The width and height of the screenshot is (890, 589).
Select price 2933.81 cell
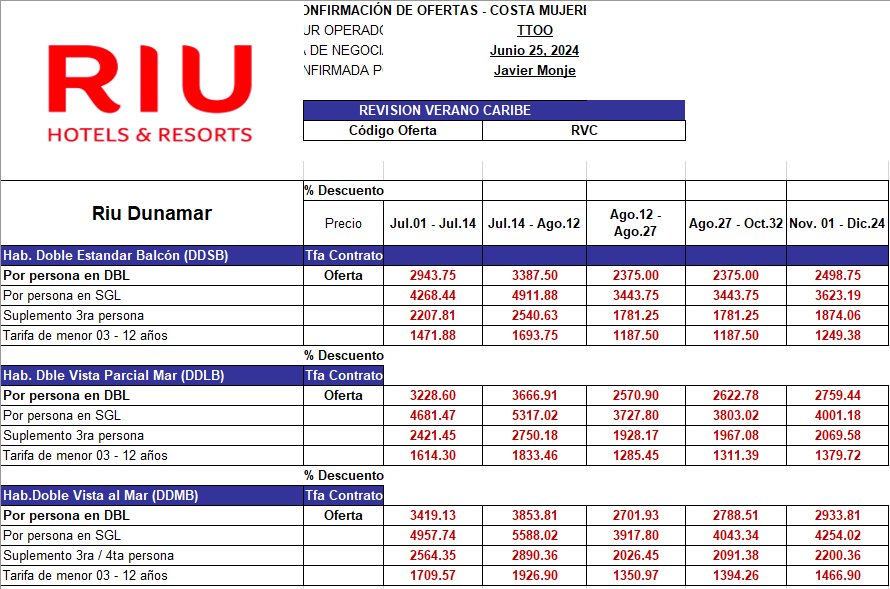(x=837, y=516)
